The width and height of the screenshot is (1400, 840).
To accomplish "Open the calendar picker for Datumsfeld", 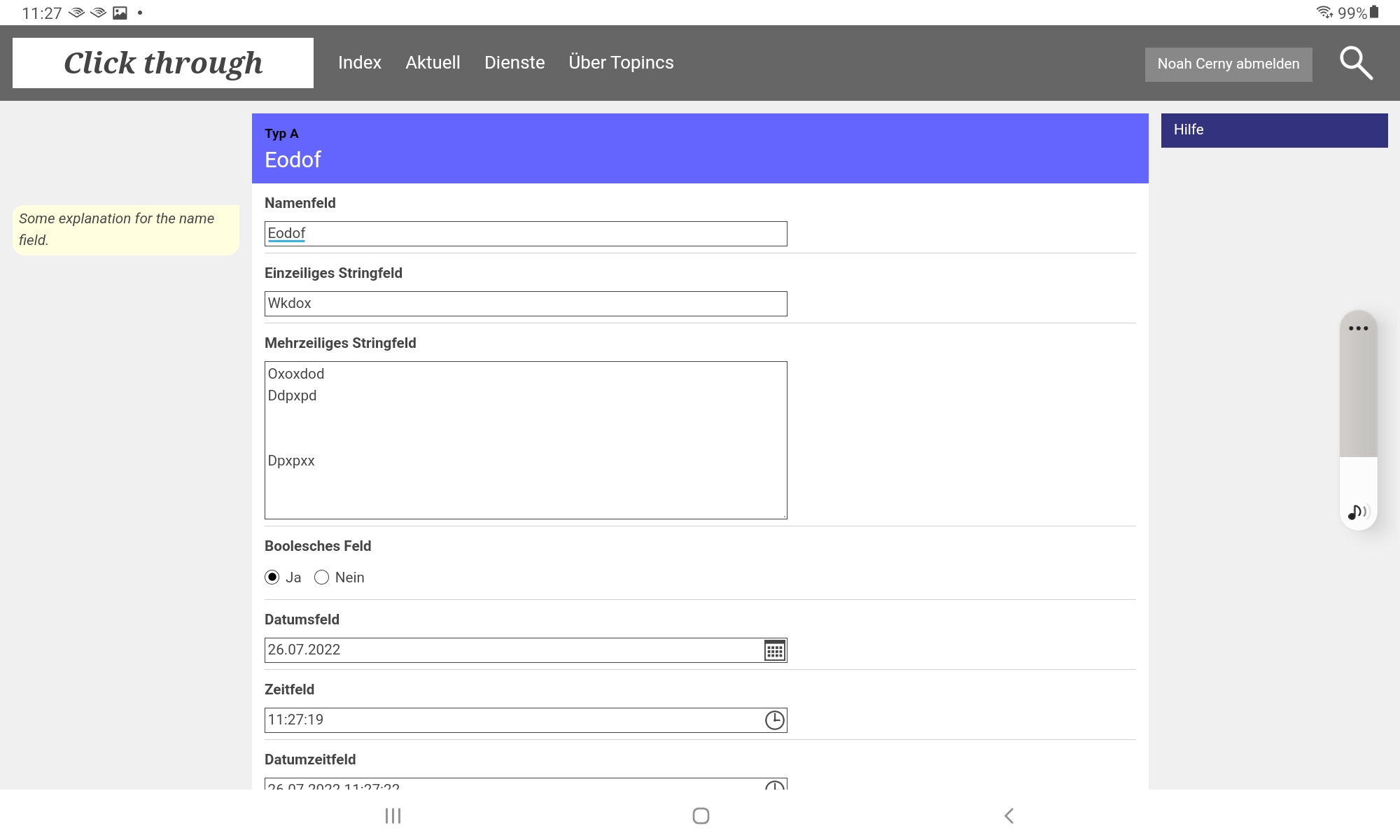I will (x=774, y=650).
